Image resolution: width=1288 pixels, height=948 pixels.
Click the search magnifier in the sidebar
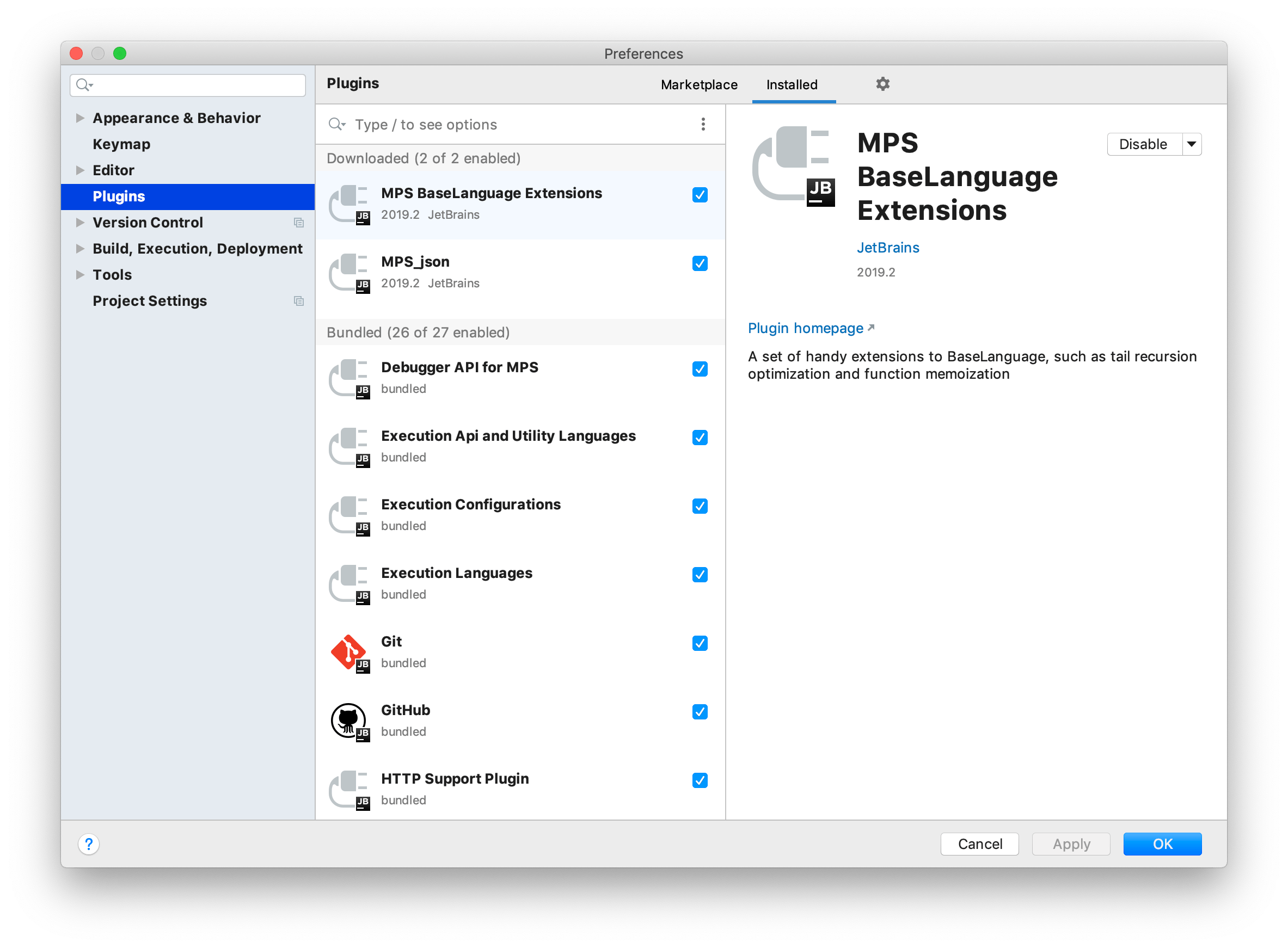point(84,85)
